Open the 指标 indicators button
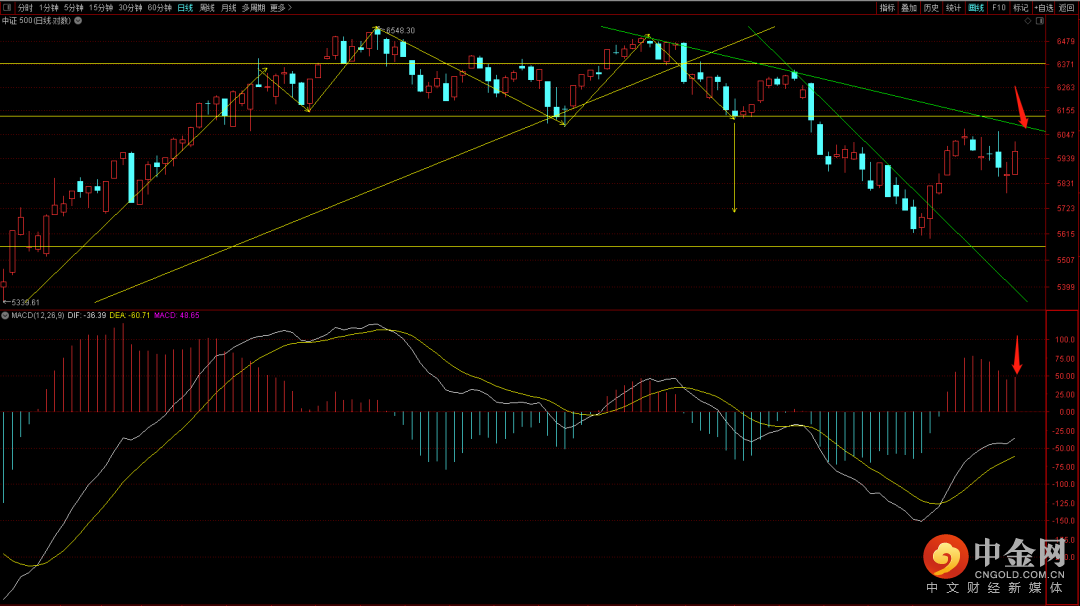1080x606 pixels. coord(887,7)
